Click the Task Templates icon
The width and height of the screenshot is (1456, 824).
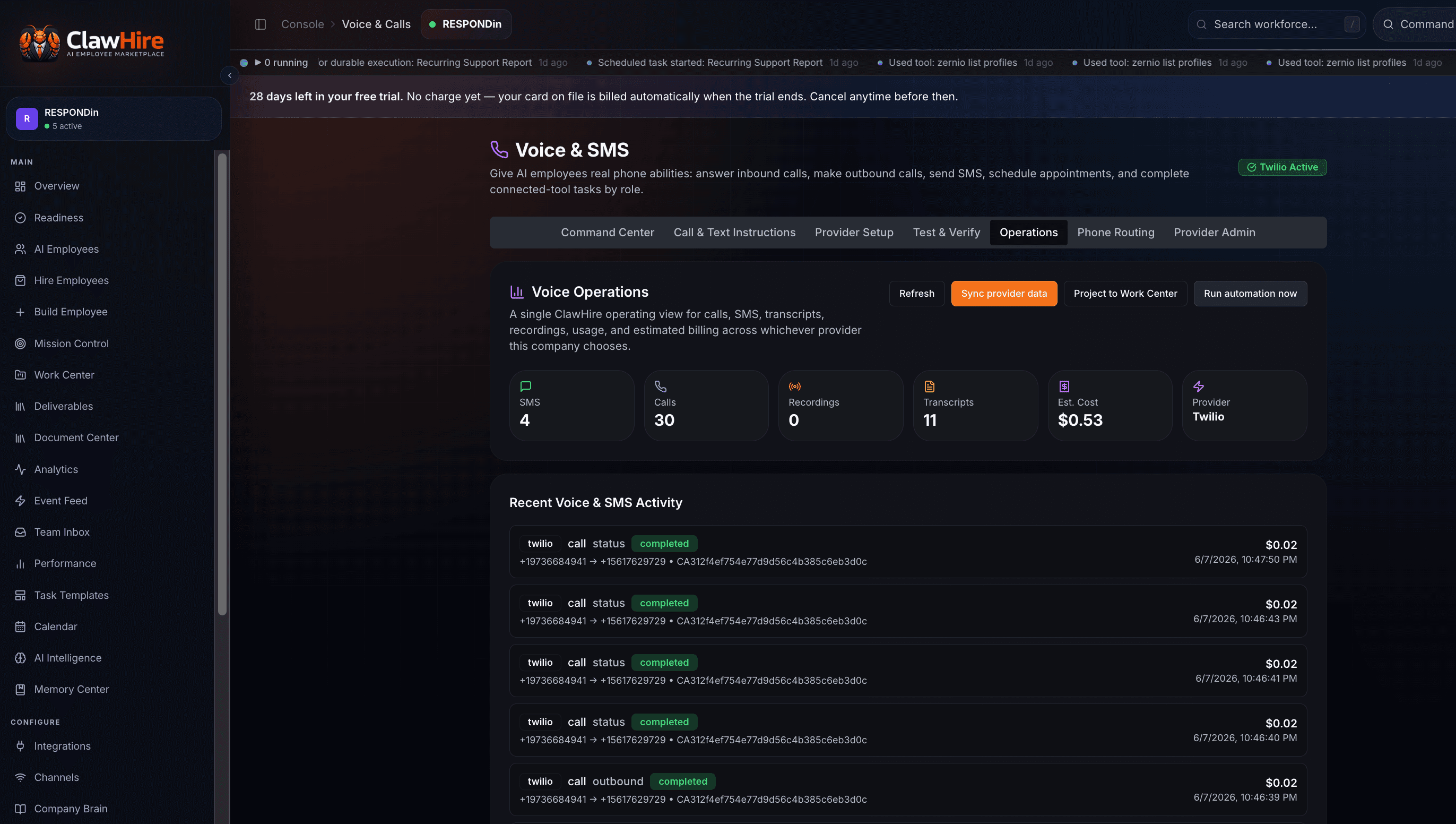[20, 595]
